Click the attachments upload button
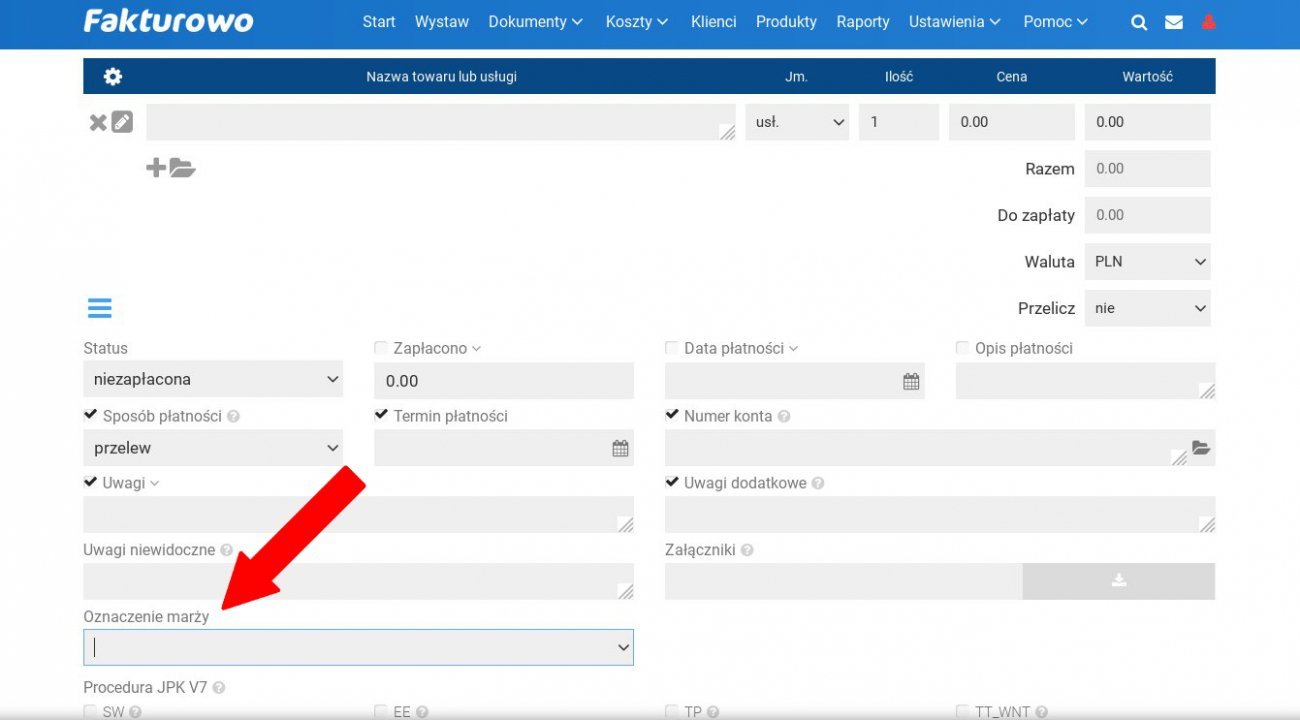 pyautogui.click(x=1118, y=581)
